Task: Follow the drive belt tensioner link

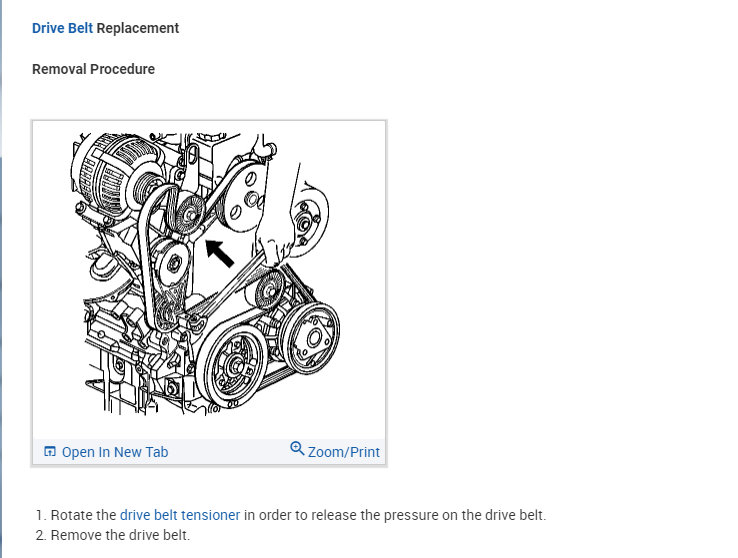Action: pos(180,515)
